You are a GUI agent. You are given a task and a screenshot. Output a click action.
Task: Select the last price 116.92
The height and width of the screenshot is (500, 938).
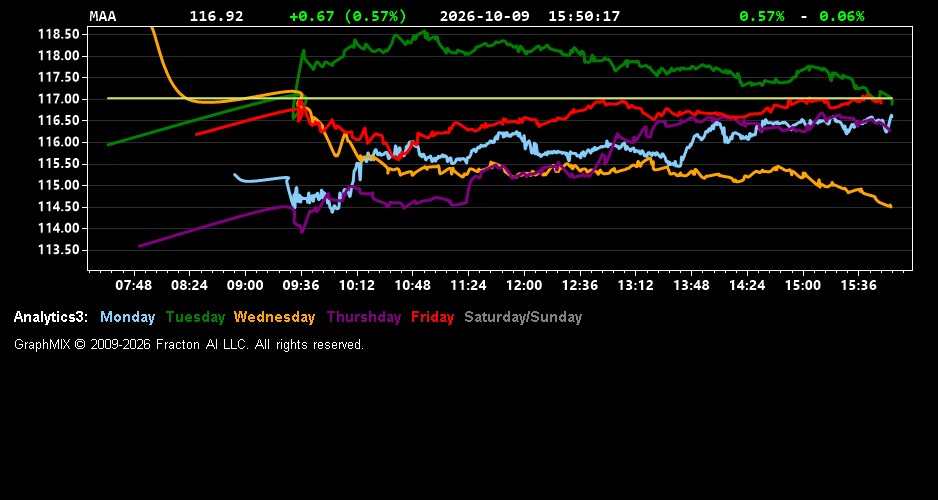217,16
